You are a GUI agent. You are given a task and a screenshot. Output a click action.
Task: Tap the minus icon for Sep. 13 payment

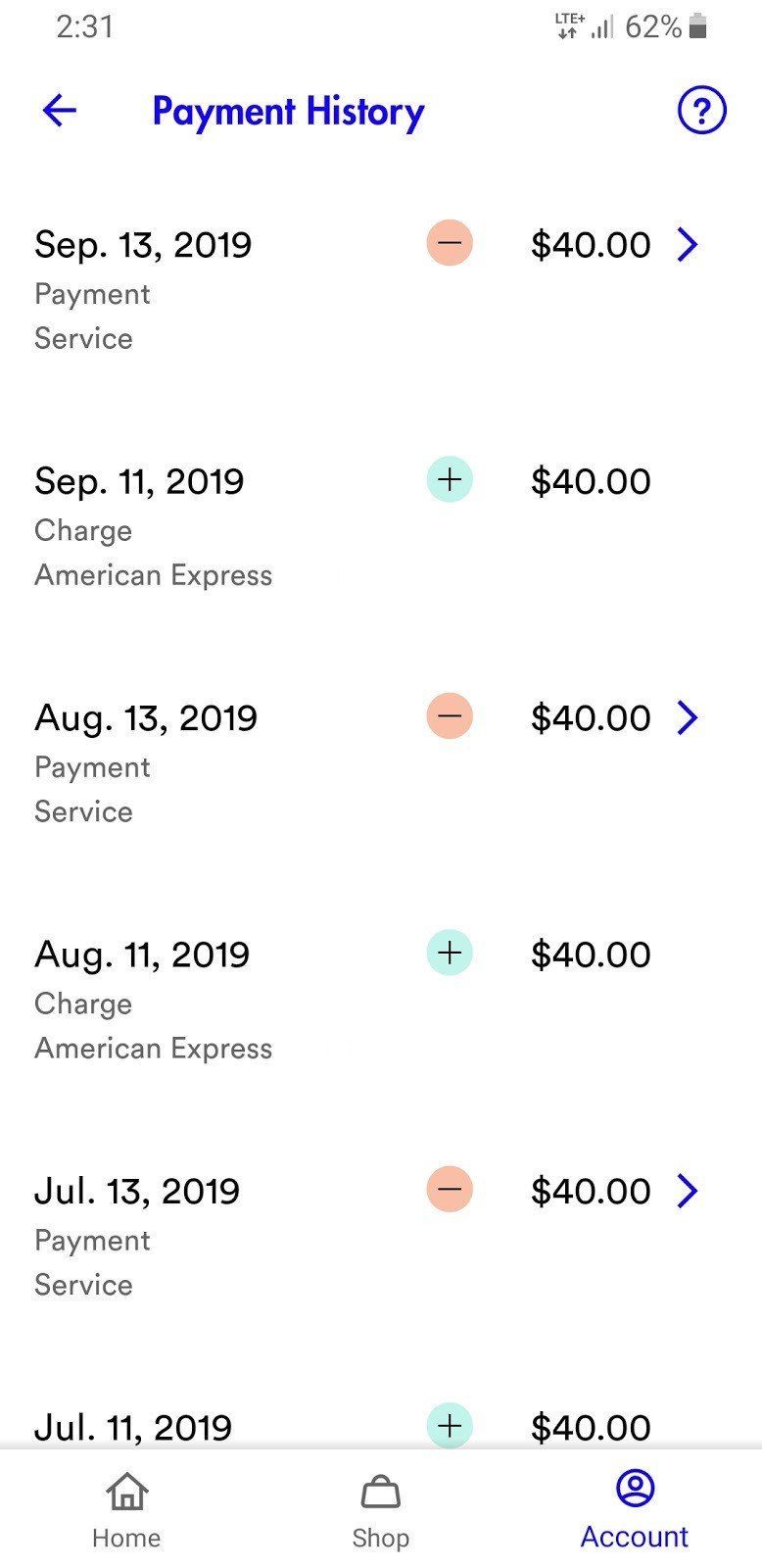pyautogui.click(x=450, y=243)
